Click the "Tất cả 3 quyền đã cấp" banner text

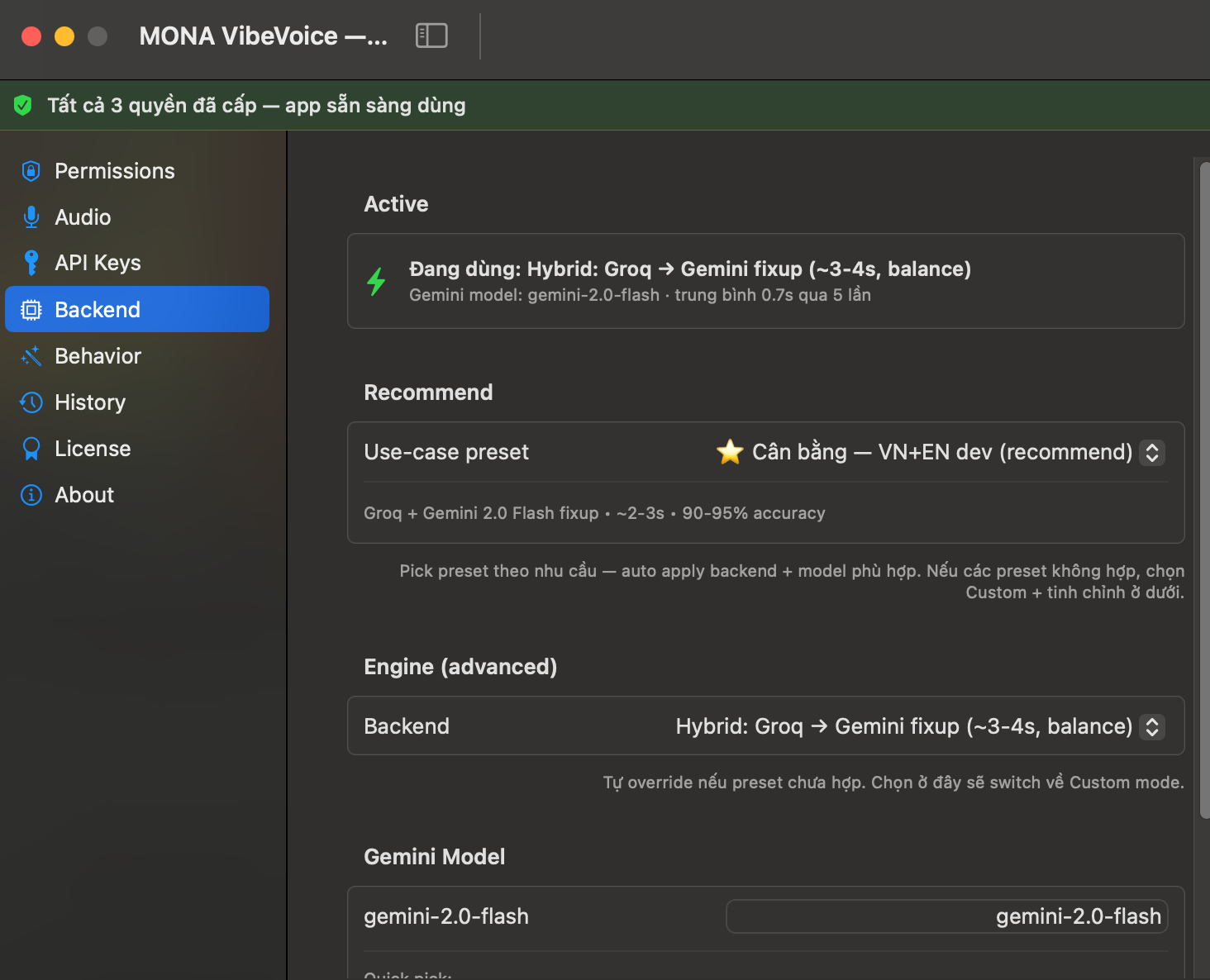pyautogui.click(x=256, y=105)
